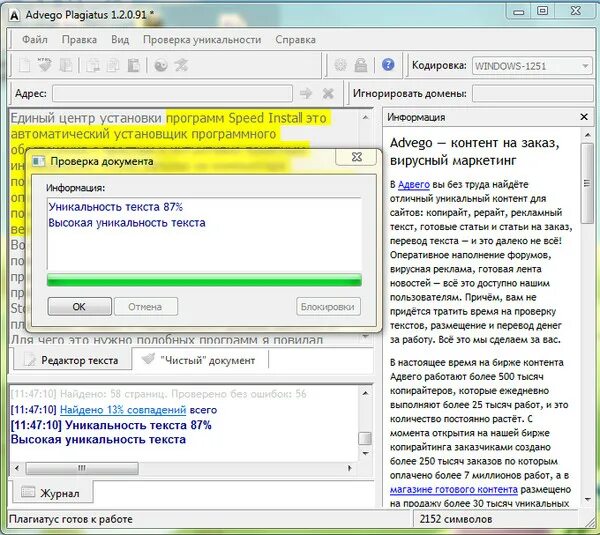Click the copy toolbar icon

point(113,65)
